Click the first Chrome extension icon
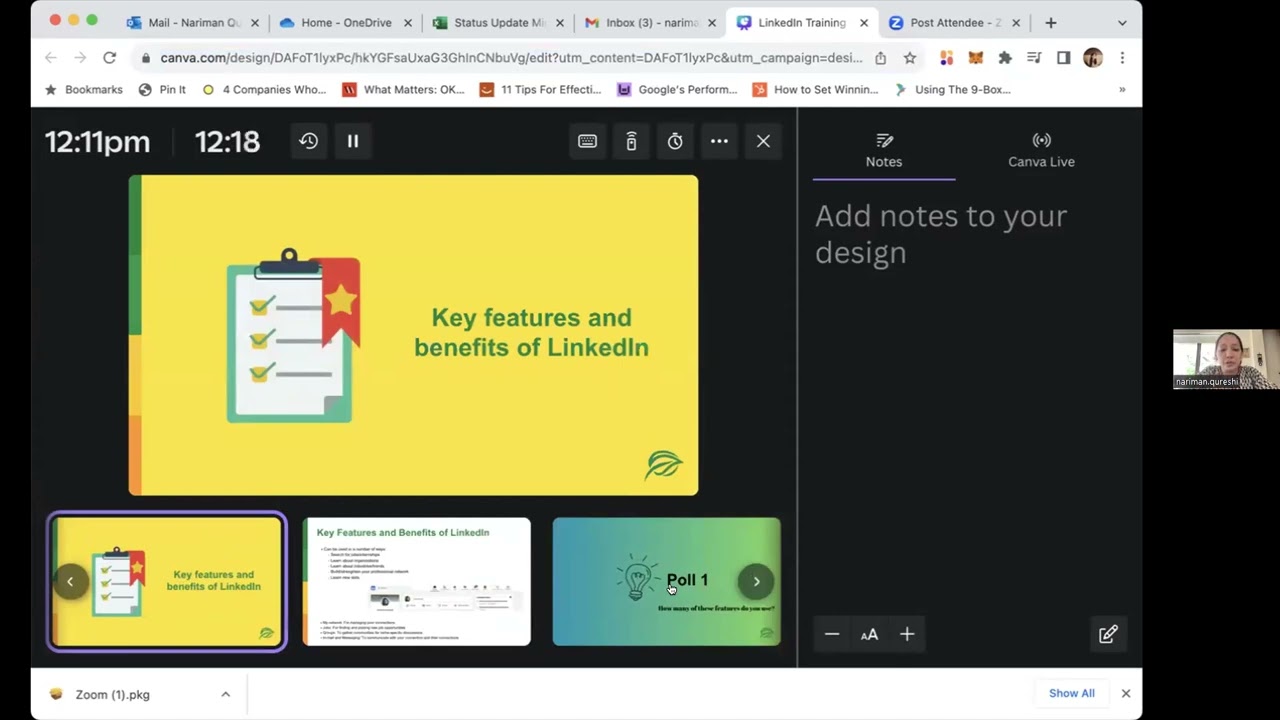 click(946, 58)
